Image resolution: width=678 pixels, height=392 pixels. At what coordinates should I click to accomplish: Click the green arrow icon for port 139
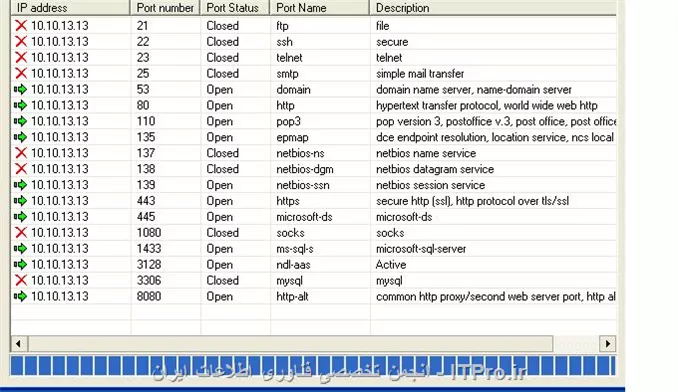(x=20, y=185)
